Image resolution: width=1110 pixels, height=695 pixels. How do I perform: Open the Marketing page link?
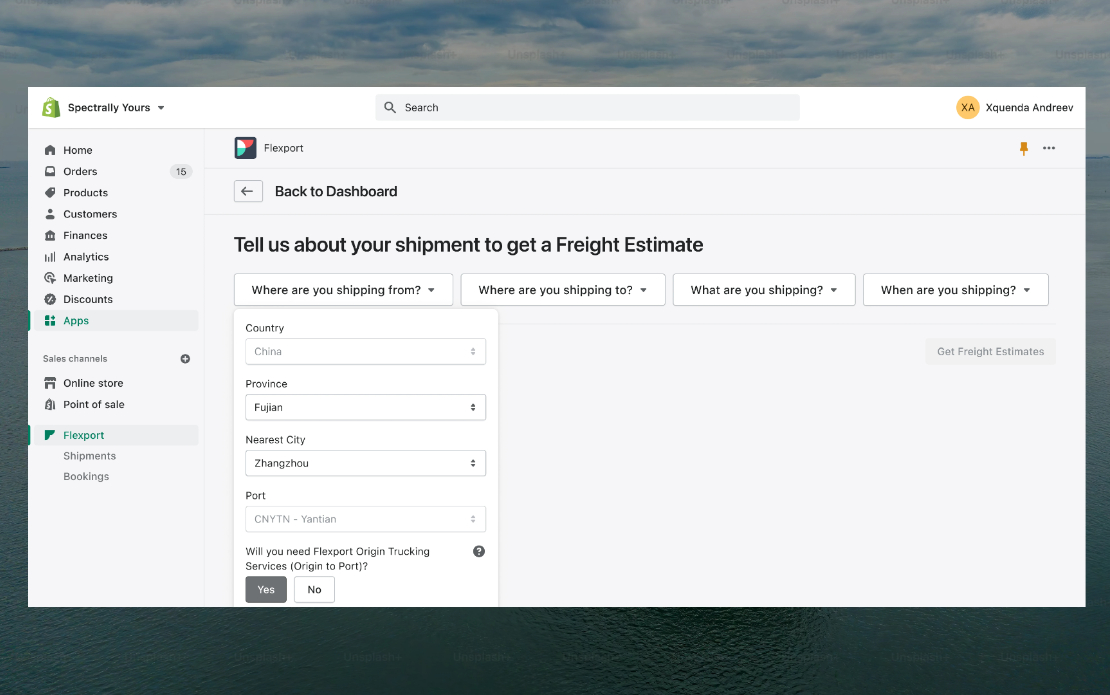[x=88, y=278]
